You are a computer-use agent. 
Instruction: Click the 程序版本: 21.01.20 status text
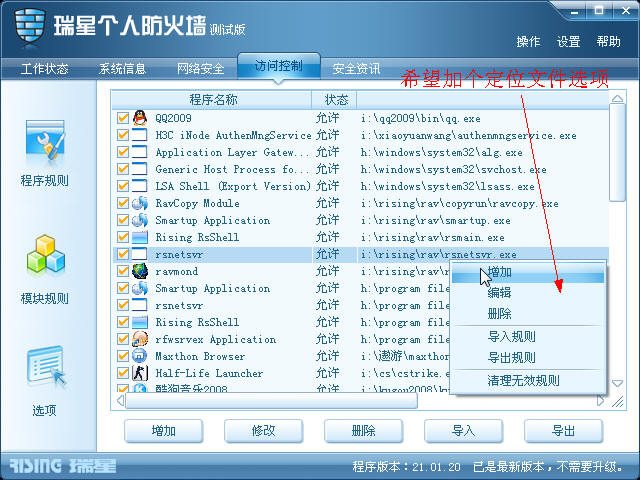click(x=407, y=467)
